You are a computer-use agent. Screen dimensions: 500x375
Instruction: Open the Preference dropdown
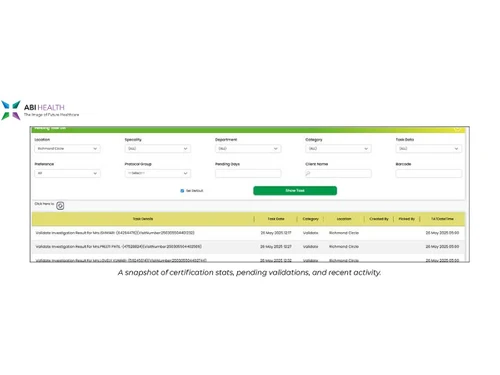click(67, 173)
